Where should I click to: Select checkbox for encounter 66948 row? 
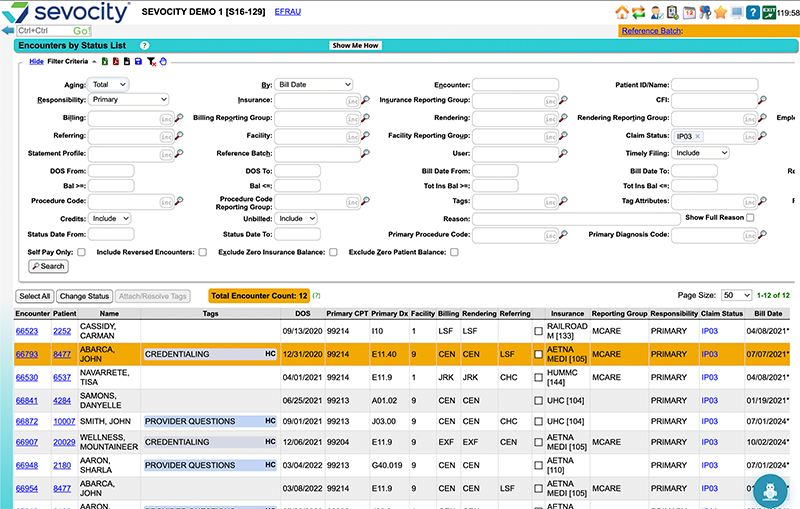[538, 465]
